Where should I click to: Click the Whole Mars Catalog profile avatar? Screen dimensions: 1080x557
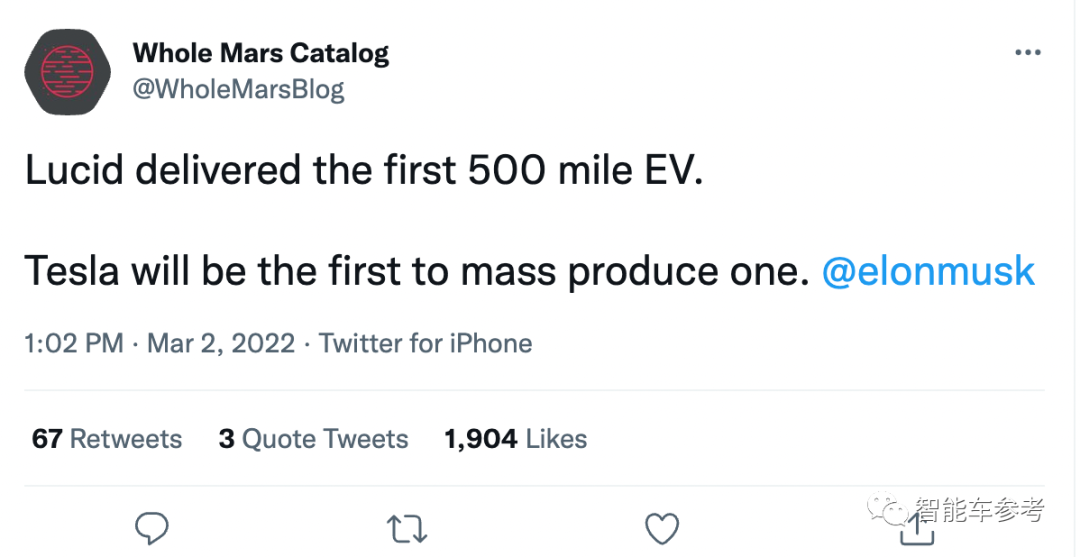pos(68,72)
